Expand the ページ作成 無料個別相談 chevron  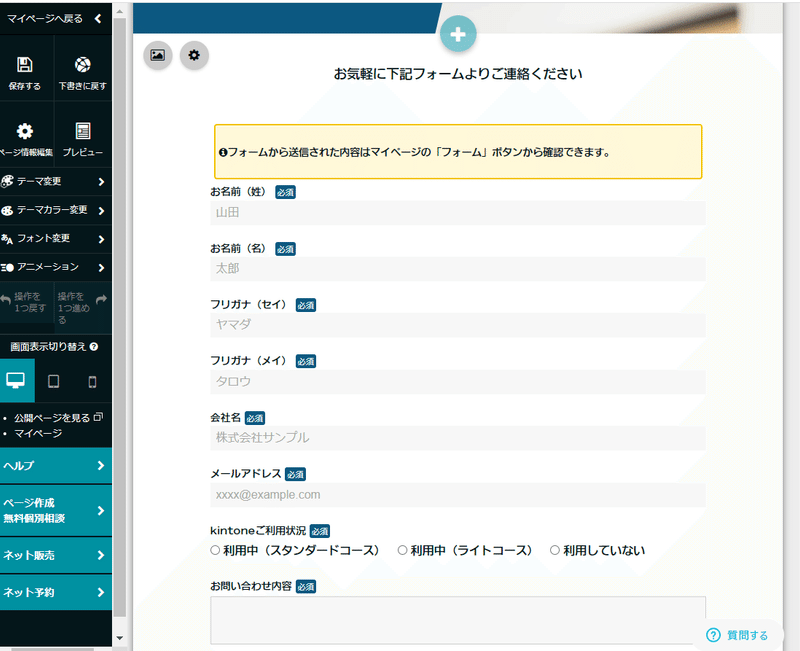pyautogui.click(x=101, y=511)
